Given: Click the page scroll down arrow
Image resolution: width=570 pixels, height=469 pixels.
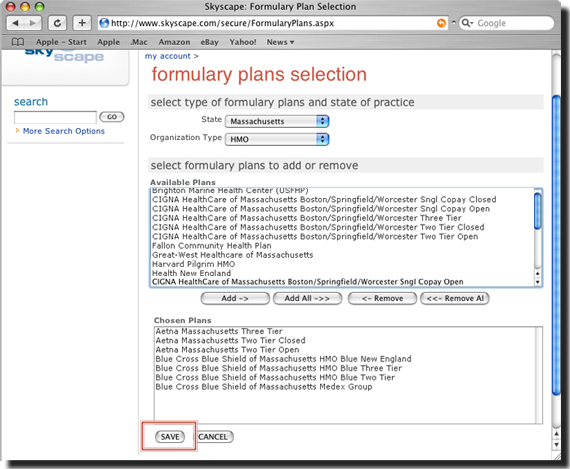Looking at the screenshot, I should coord(556,444).
